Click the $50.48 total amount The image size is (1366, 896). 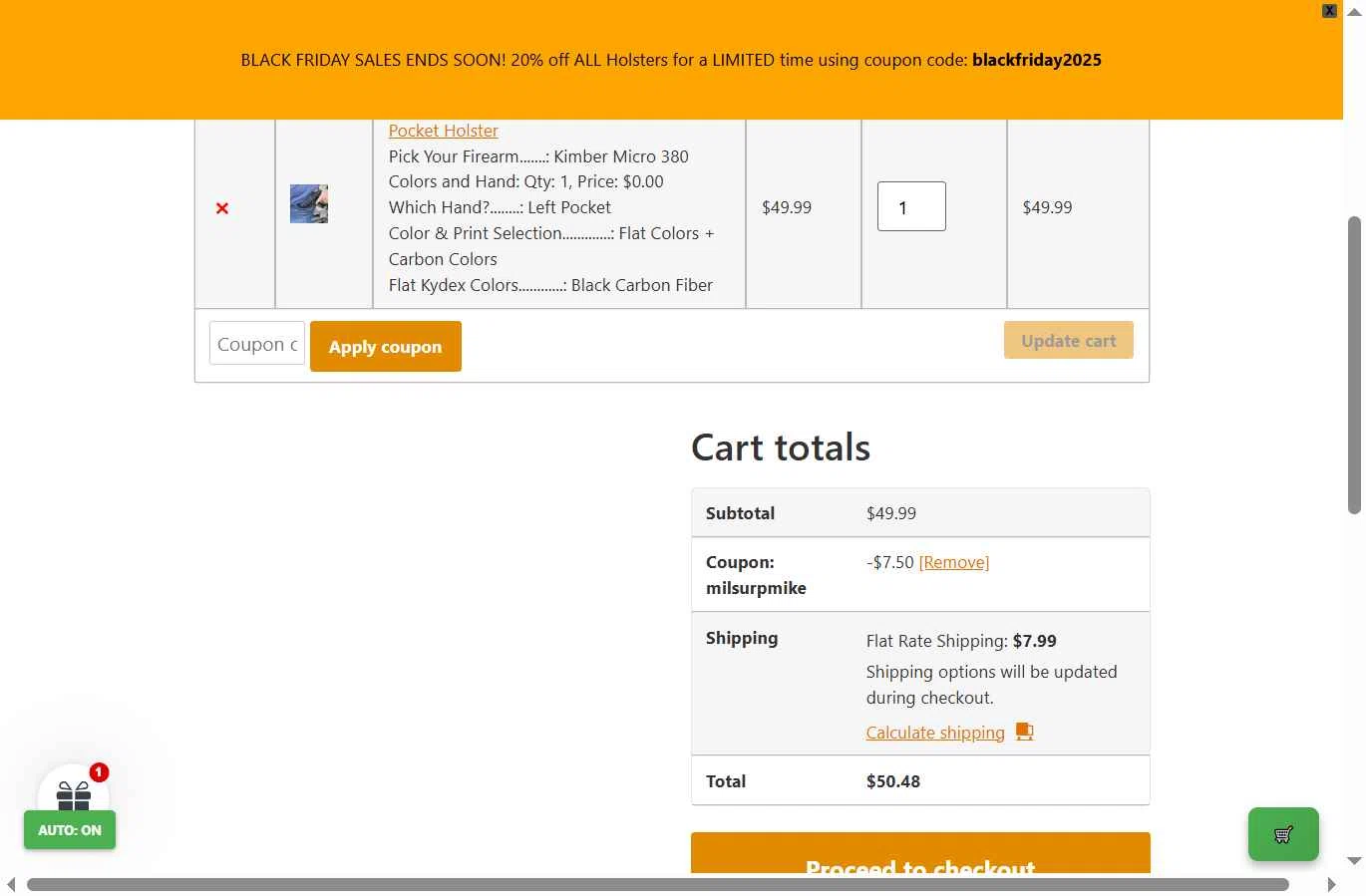point(893,781)
